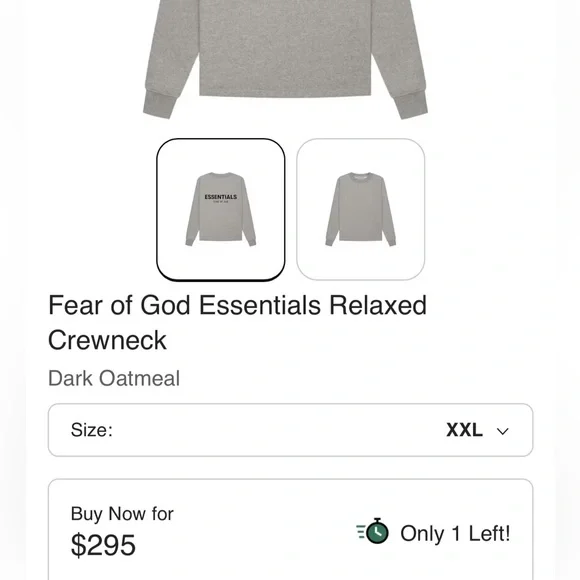Select the back-view crewneck thumbnail

click(x=361, y=210)
